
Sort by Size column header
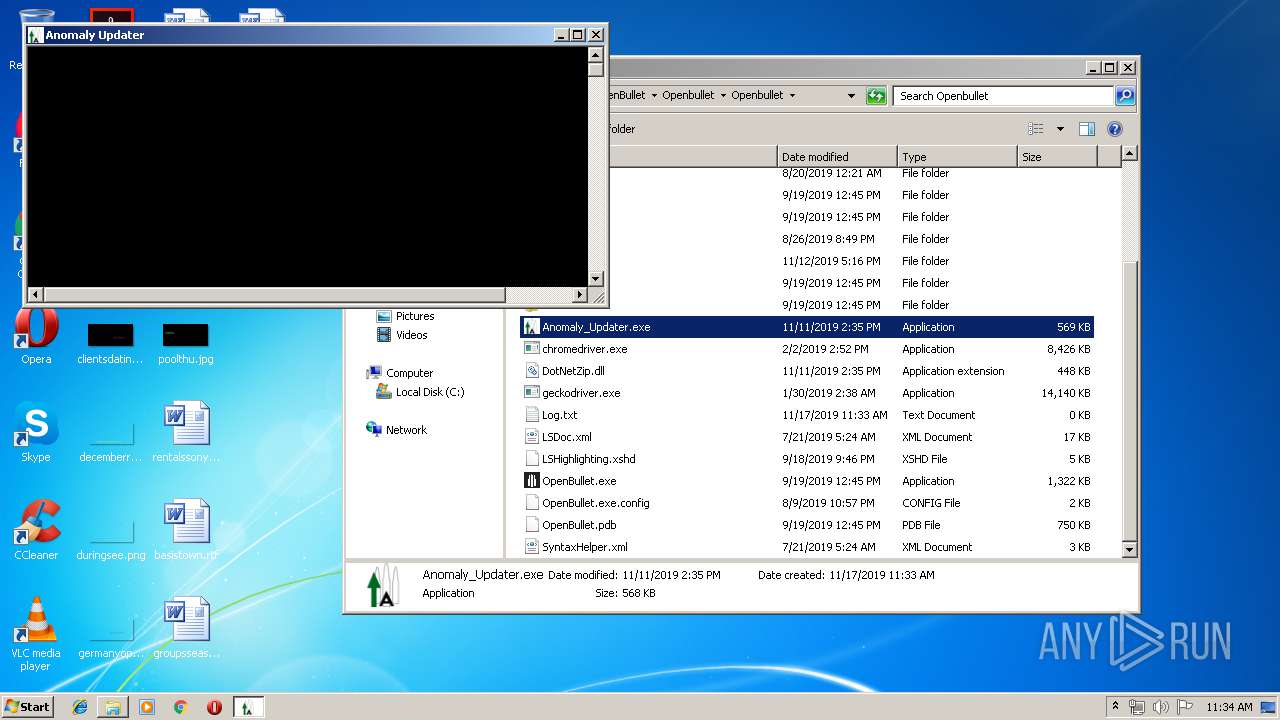pos(1057,157)
